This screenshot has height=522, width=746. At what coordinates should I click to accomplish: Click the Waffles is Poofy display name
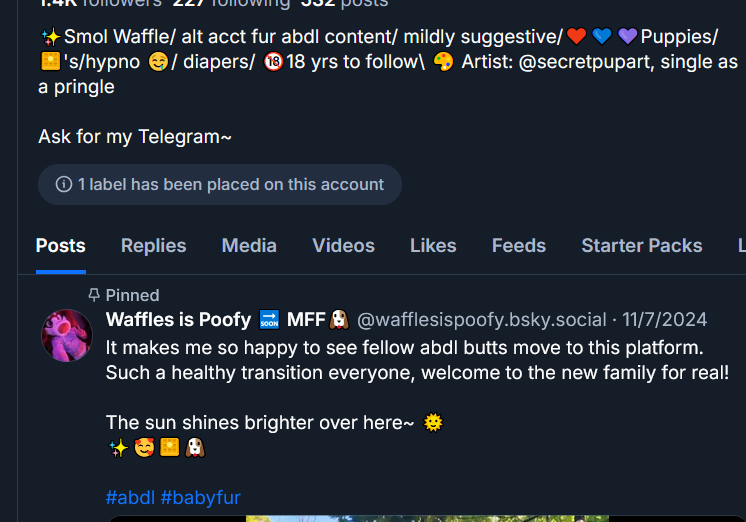coord(178,320)
